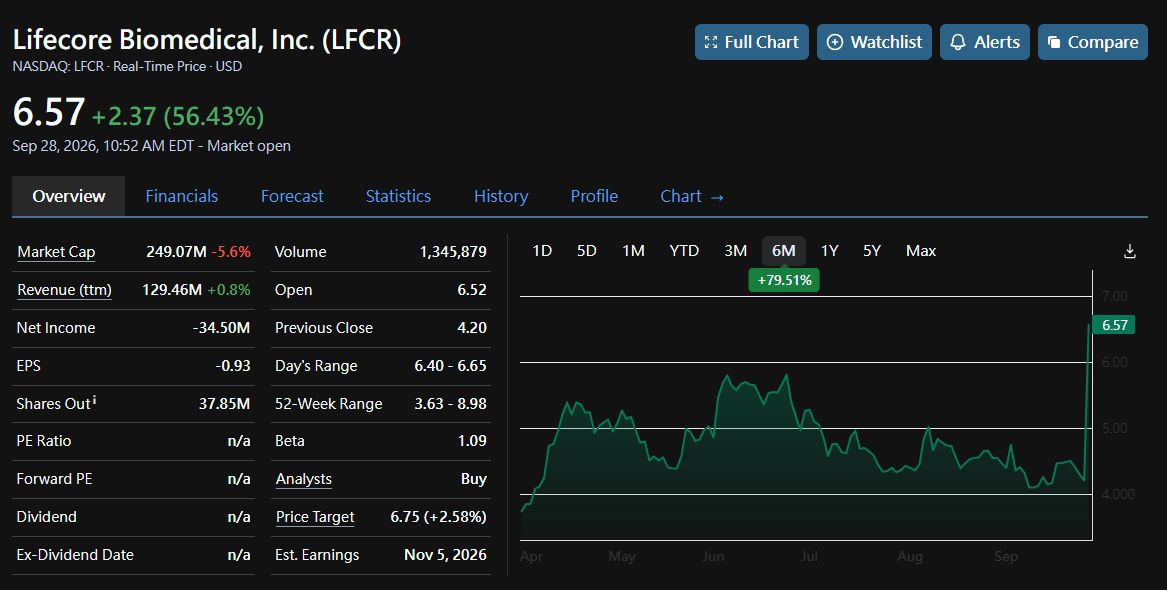The image size is (1167, 590).
Task: Click the Open value 6.52
Action: coord(472,290)
